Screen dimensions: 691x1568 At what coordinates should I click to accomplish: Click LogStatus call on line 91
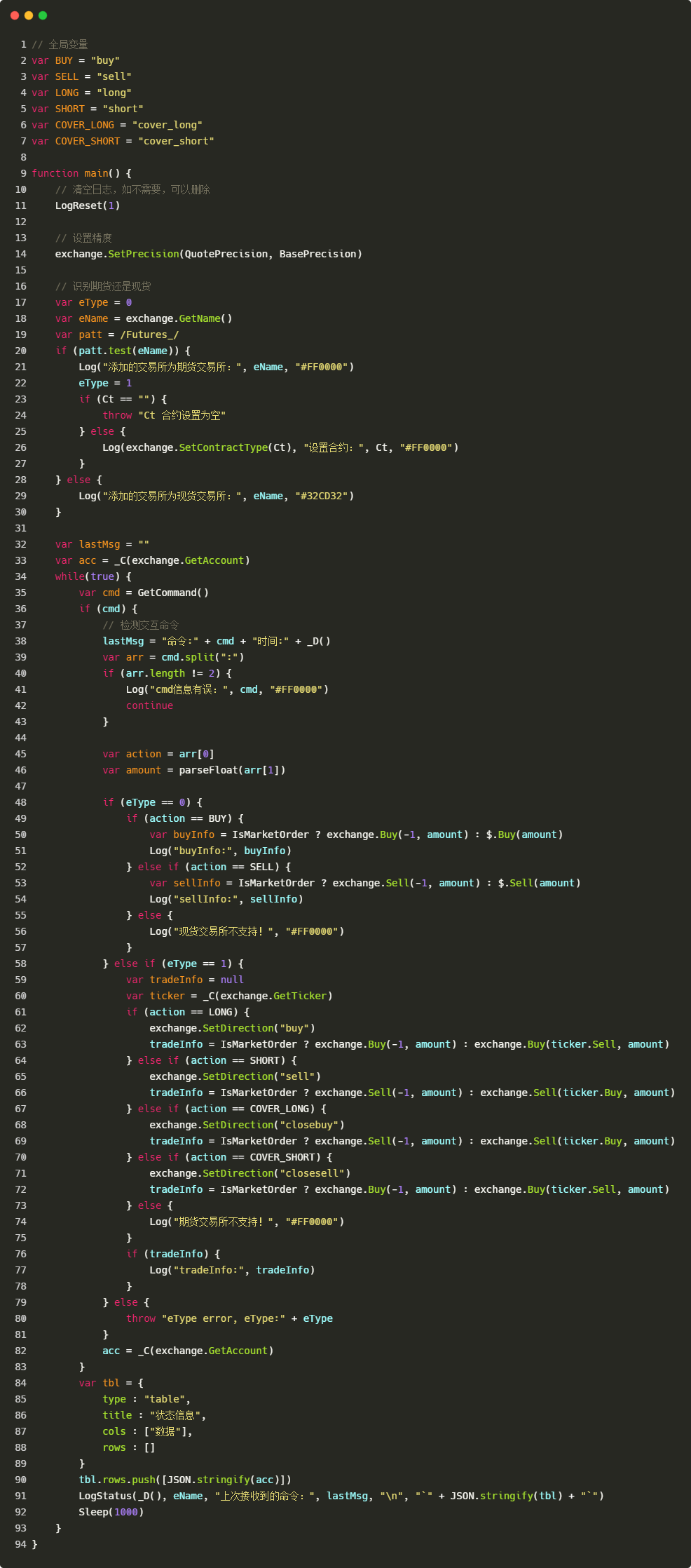(341, 1496)
